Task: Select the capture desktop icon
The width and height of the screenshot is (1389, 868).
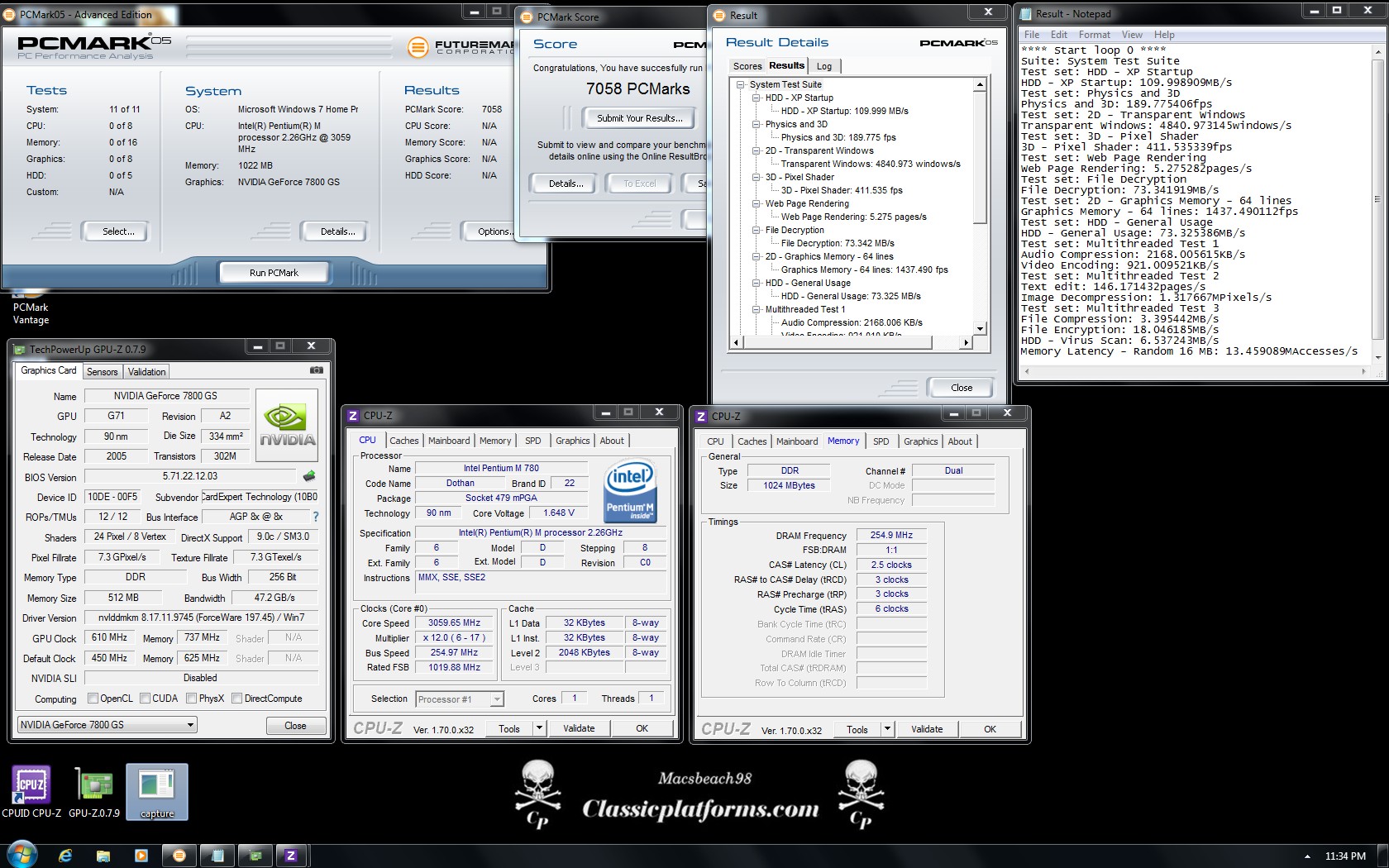Action: (157, 791)
